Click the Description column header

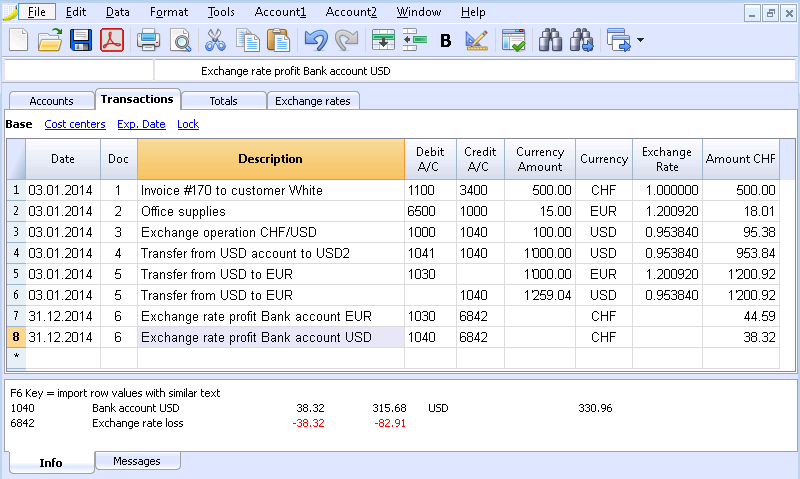pyautogui.click(x=270, y=159)
